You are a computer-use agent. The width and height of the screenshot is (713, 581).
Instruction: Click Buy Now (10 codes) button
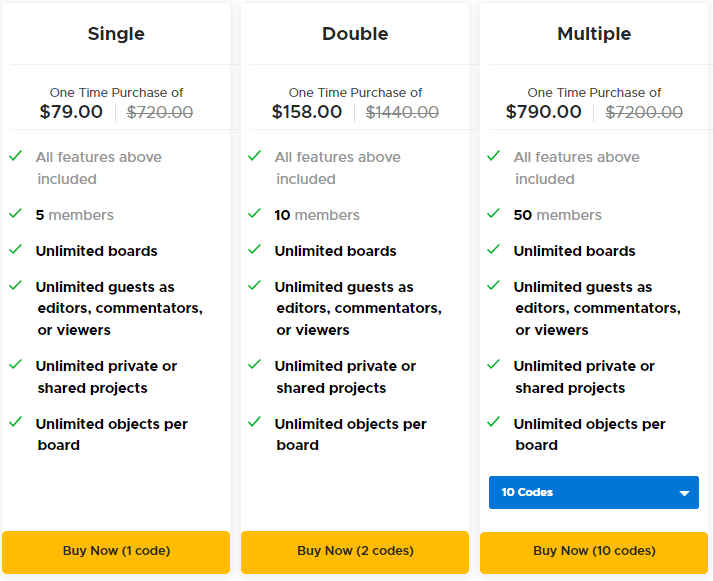(x=594, y=551)
